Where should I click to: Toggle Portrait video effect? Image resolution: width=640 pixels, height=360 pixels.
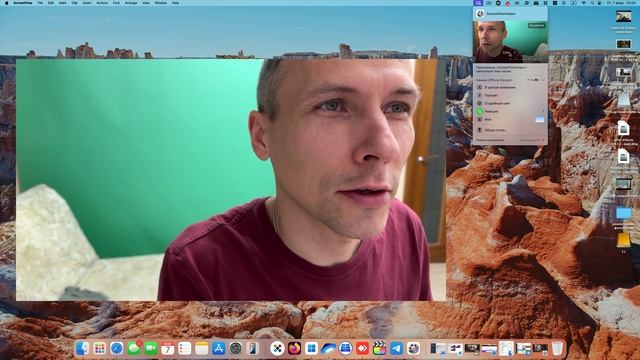[x=479, y=95]
